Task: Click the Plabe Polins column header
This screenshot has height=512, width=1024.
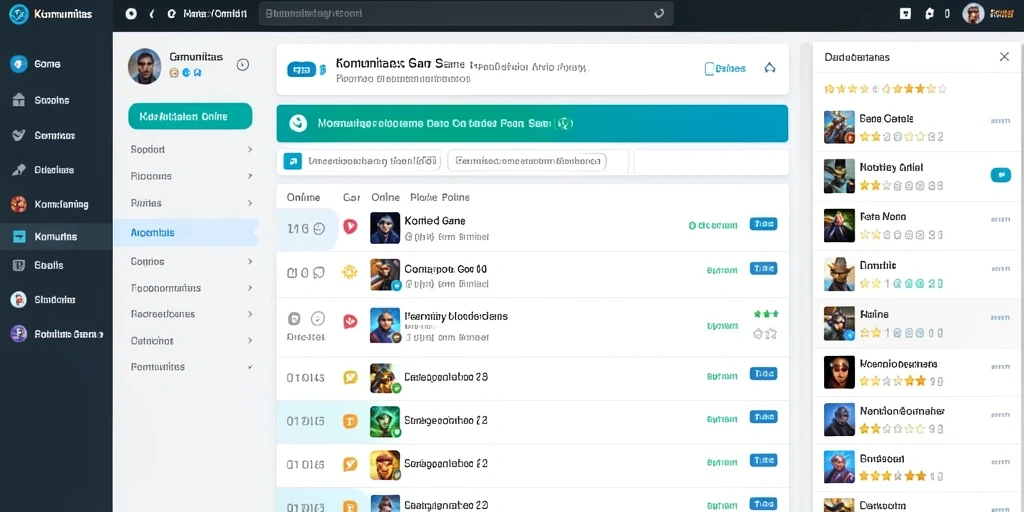Action: 440,197
